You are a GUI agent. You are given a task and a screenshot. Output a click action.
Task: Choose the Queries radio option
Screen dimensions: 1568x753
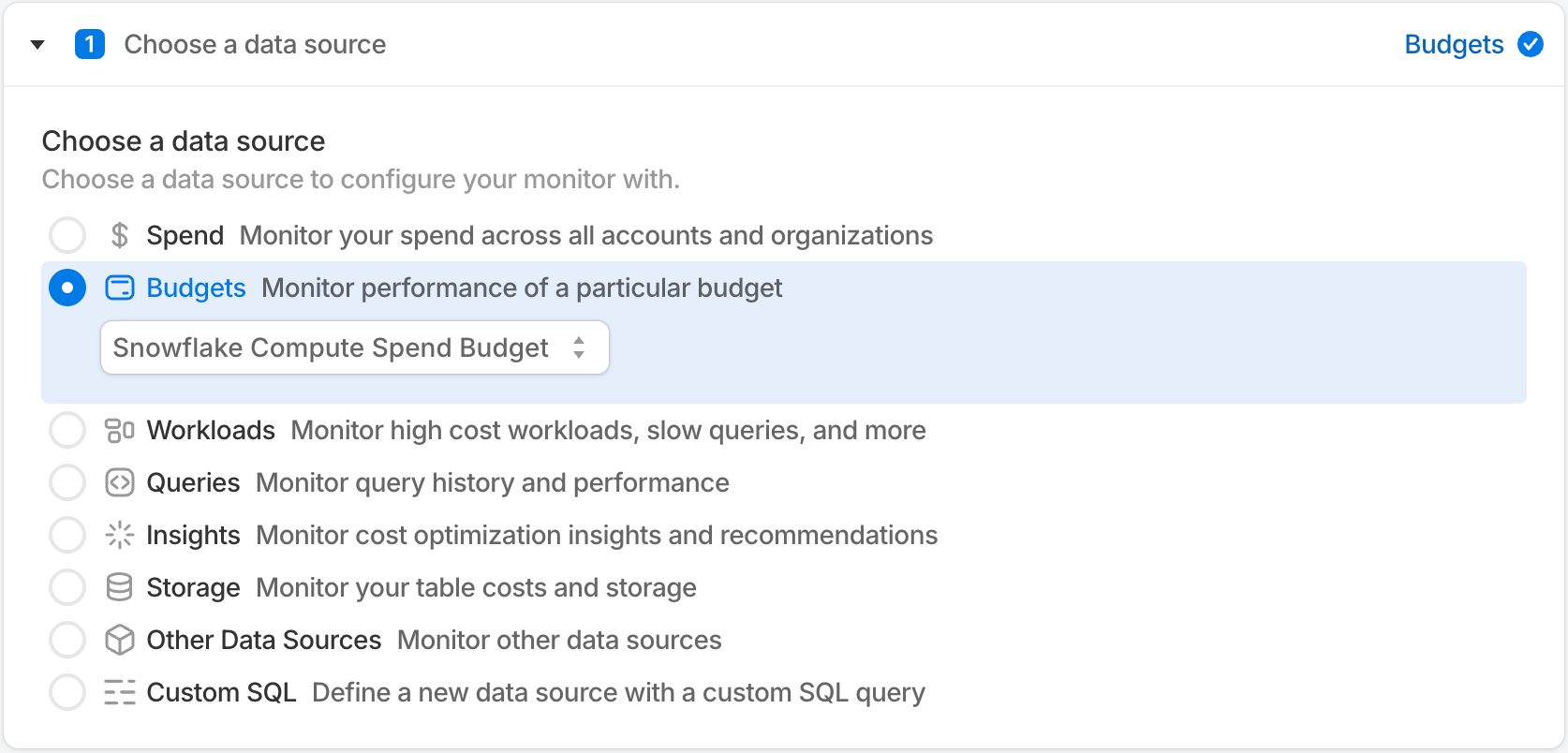[67, 482]
